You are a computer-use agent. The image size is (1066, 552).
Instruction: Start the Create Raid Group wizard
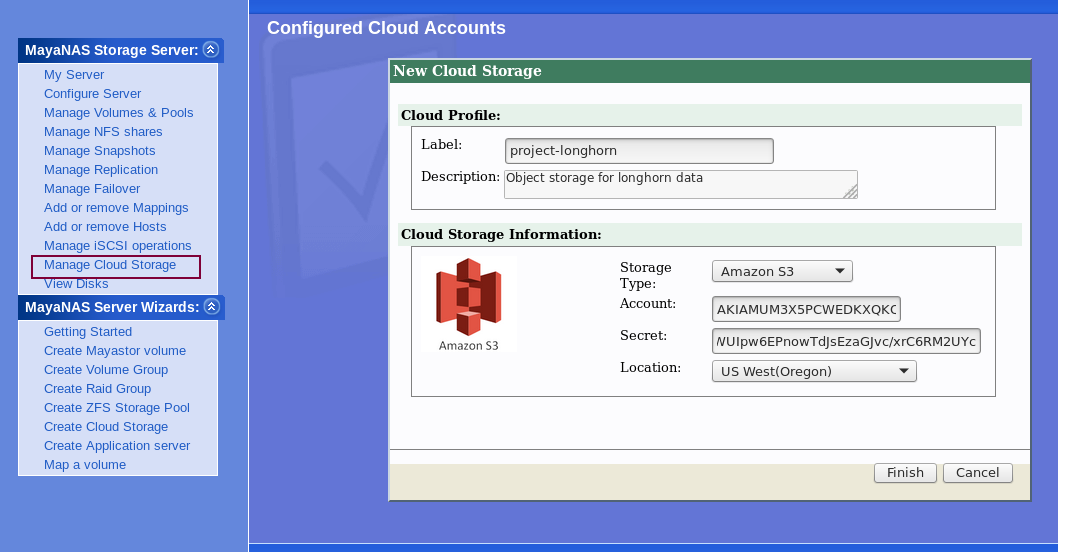pos(97,389)
